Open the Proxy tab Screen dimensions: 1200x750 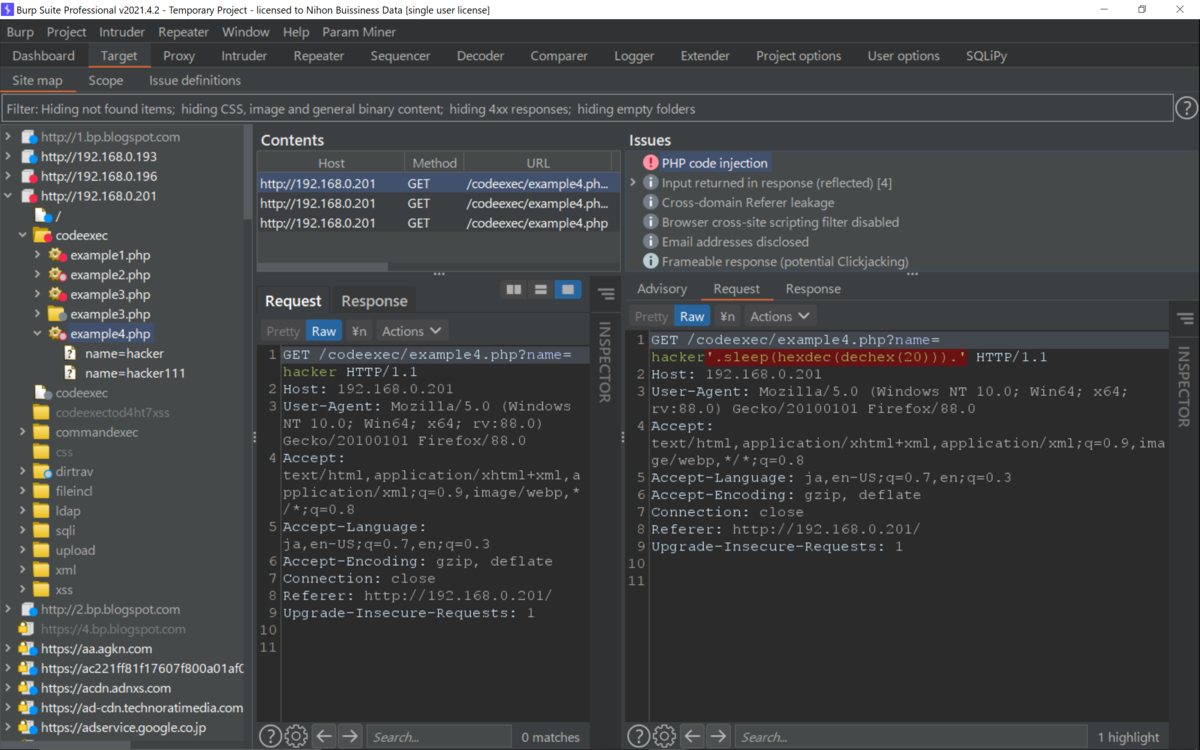point(179,56)
